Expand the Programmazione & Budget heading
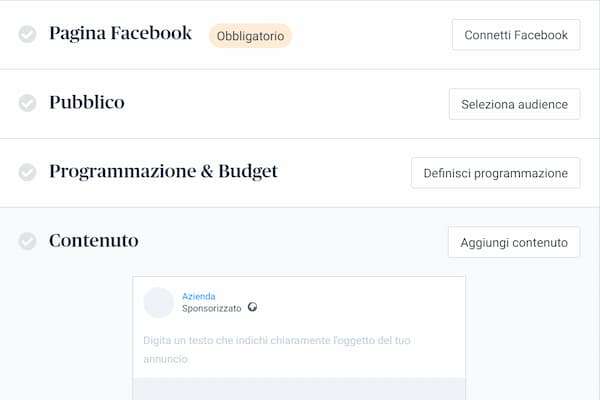The width and height of the screenshot is (600, 400). 163,171
